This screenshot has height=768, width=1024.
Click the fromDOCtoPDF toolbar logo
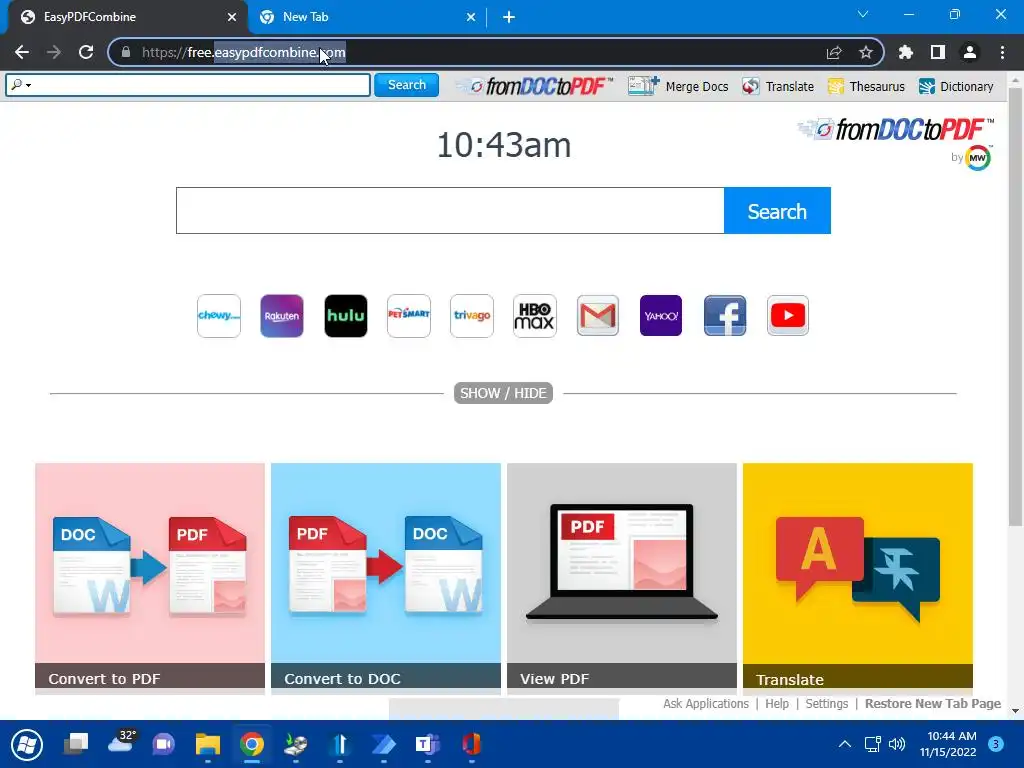tap(534, 86)
